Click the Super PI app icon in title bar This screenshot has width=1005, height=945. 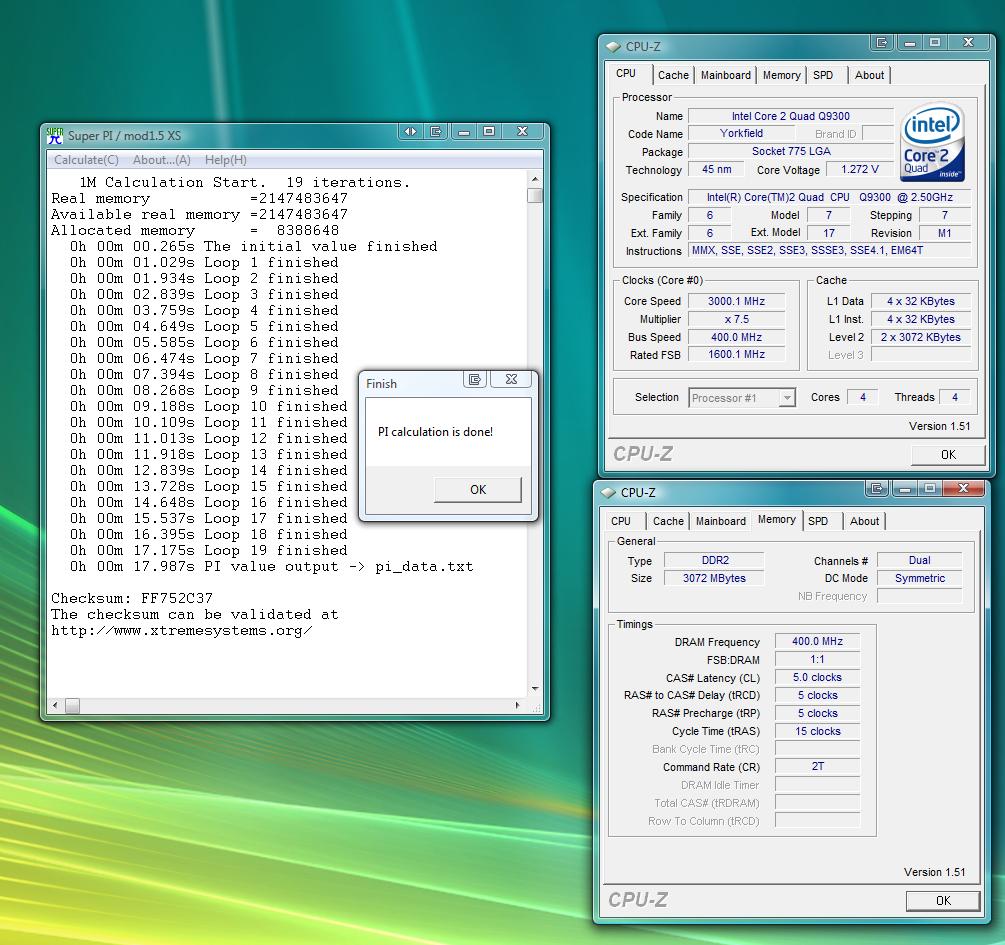(x=54, y=135)
